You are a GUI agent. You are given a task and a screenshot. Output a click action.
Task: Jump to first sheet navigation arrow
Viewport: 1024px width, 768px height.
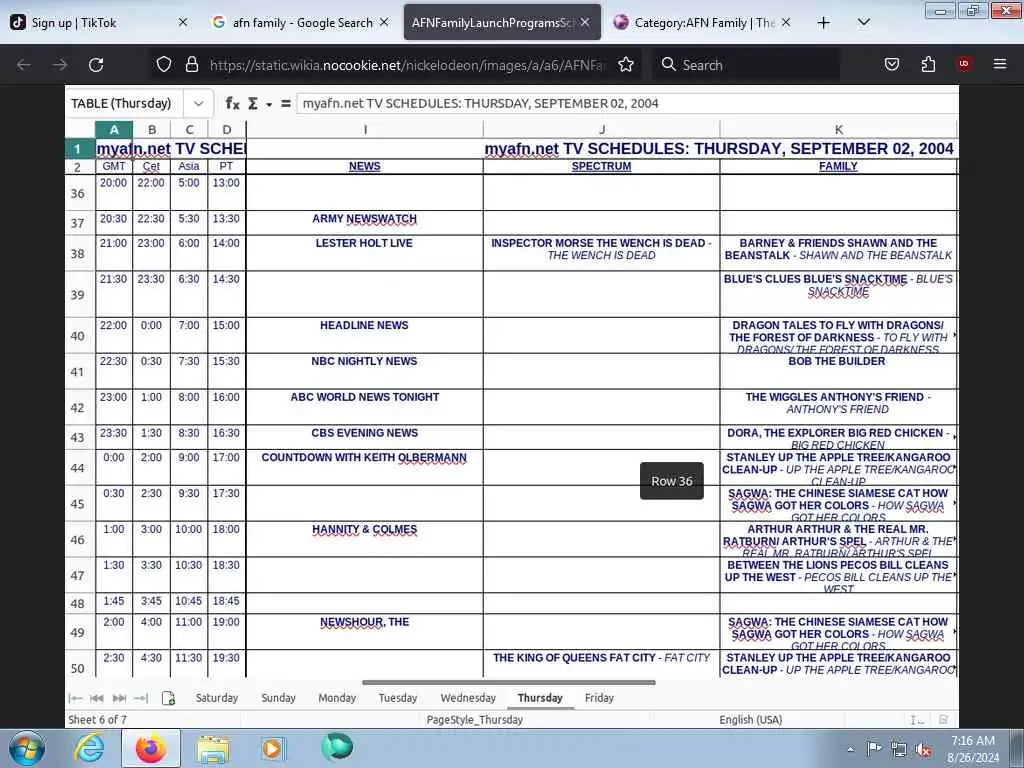click(x=75, y=698)
